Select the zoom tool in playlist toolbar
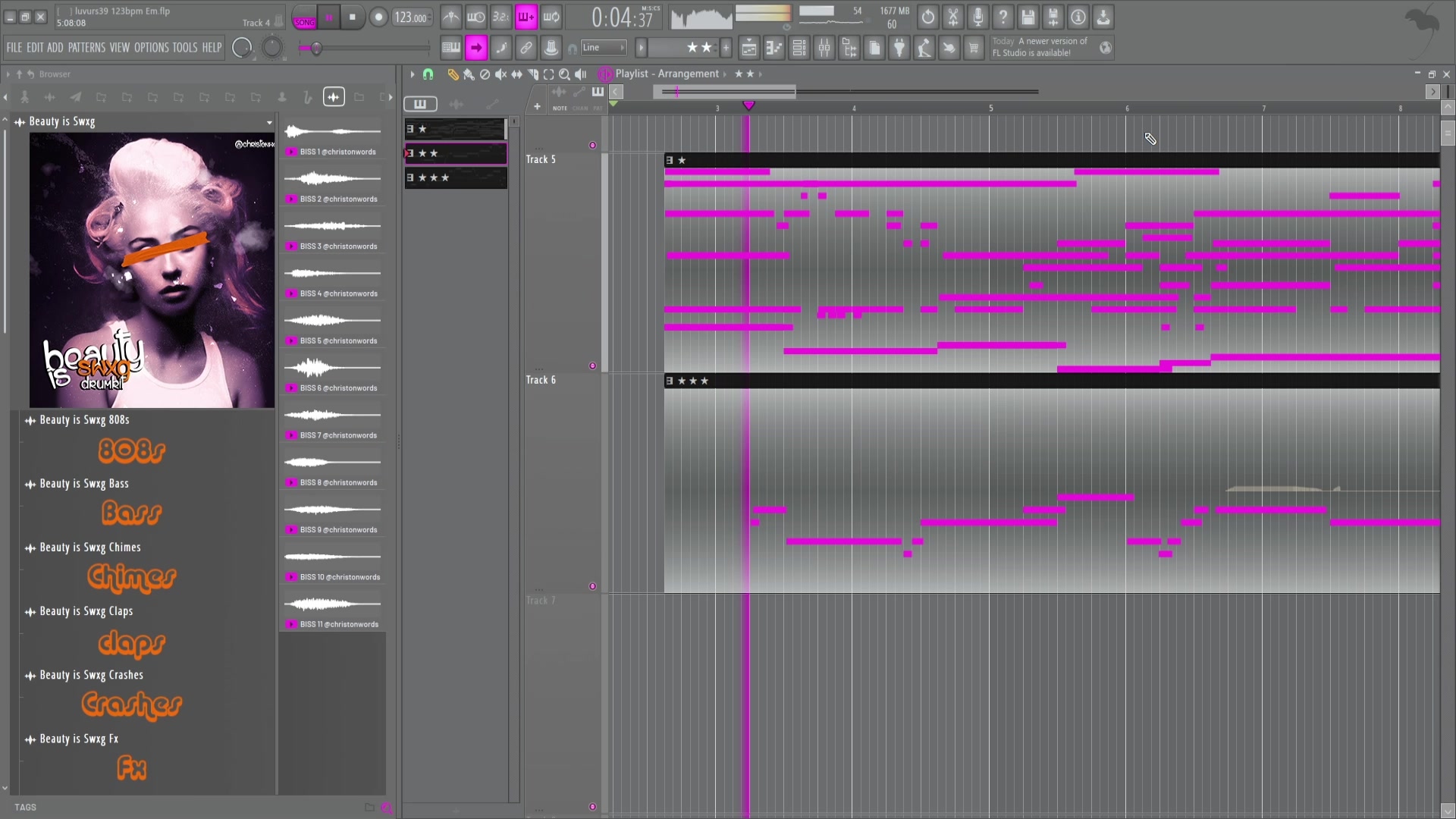 coord(564,74)
